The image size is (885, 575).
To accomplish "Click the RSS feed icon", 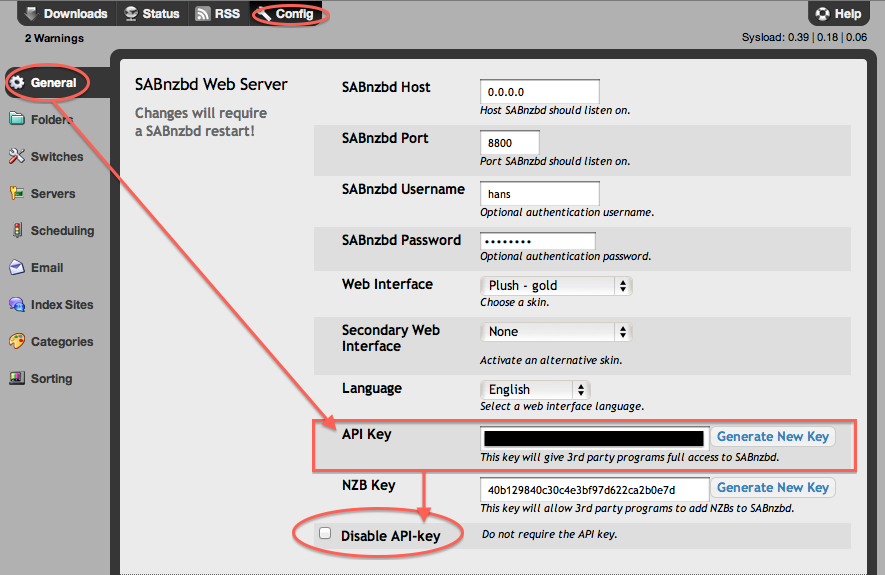I will point(202,14).
